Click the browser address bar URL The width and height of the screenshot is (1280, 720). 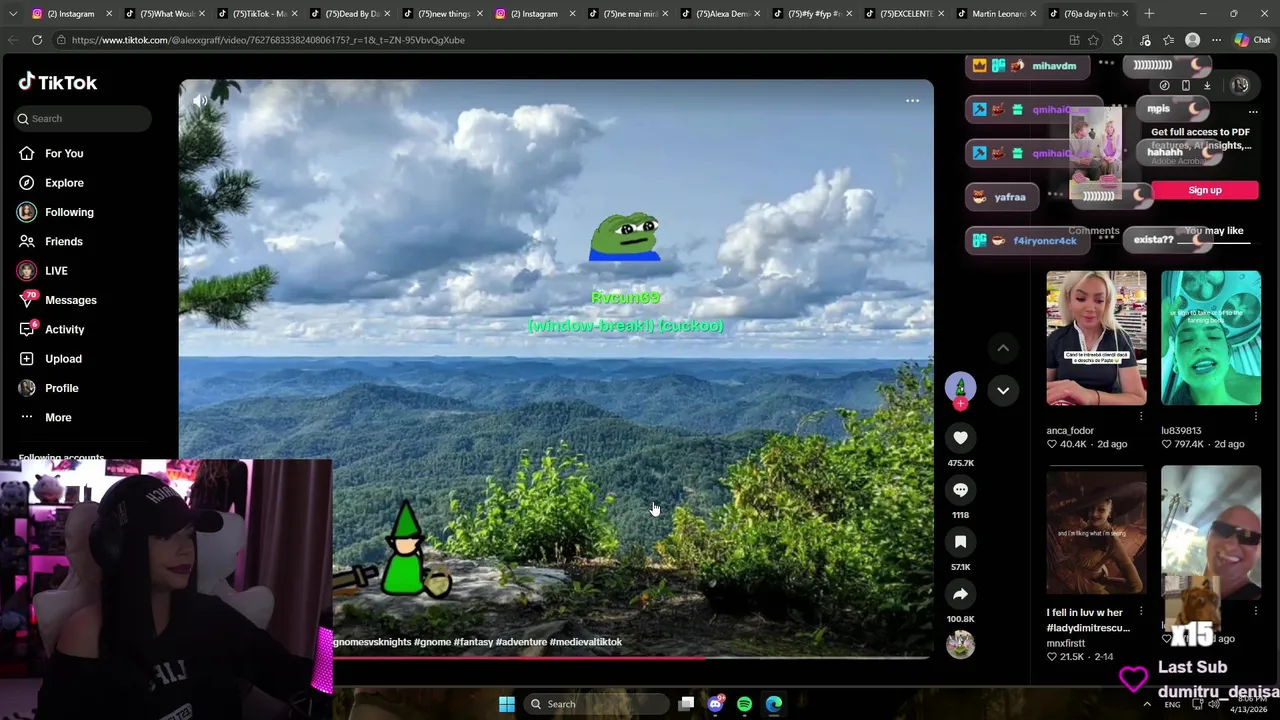coord(268,40)
